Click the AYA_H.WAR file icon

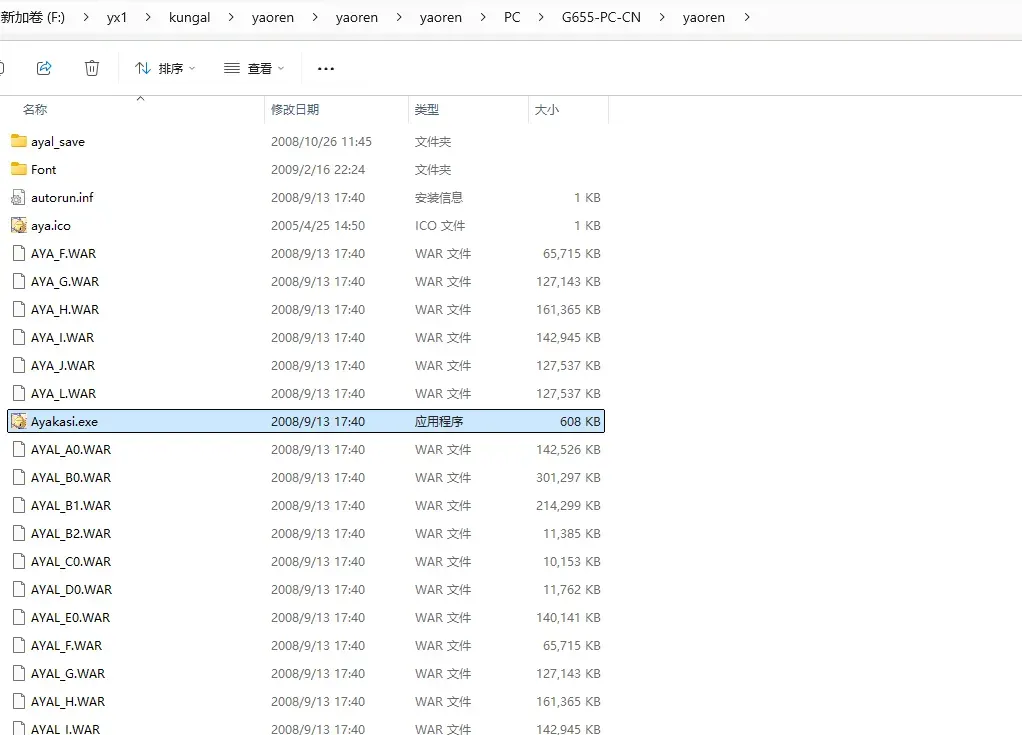coord(19,309)
